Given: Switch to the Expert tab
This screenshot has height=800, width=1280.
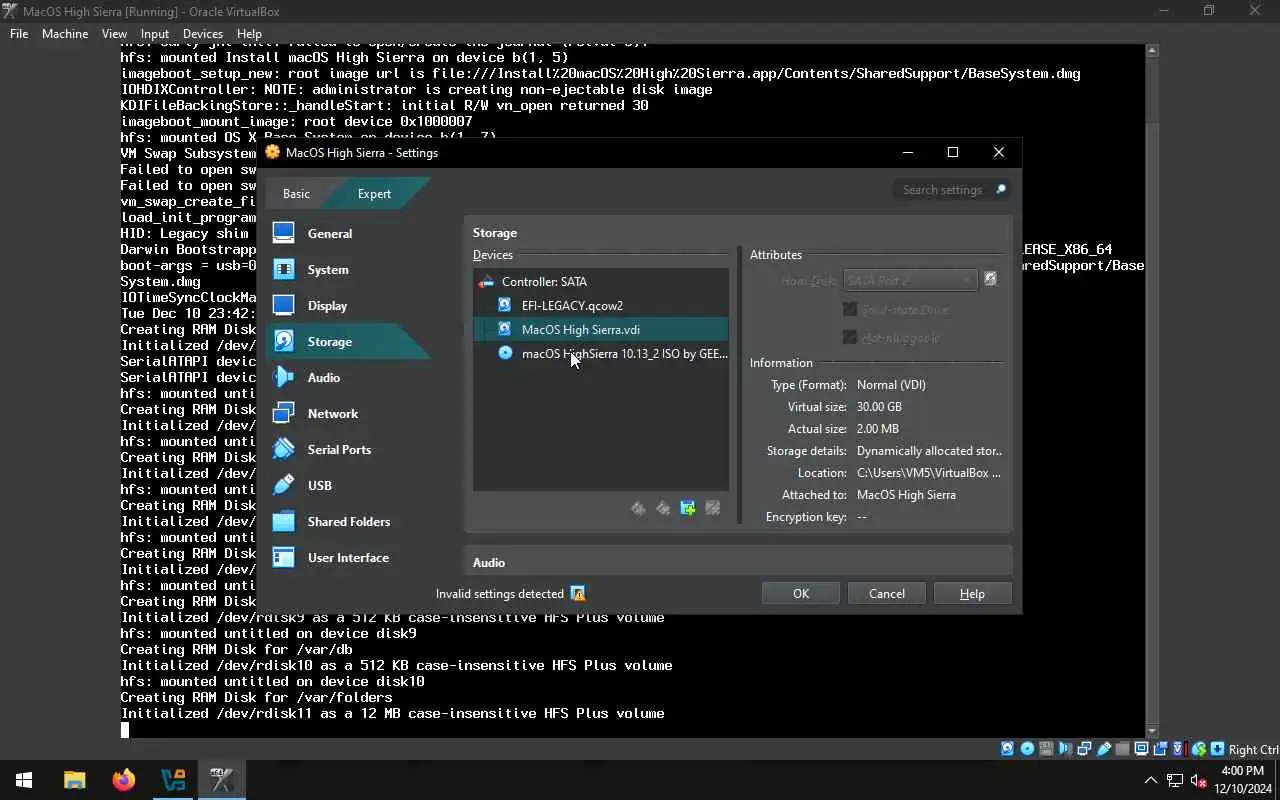Looking at the screenshot, I should tap(374, 194).
